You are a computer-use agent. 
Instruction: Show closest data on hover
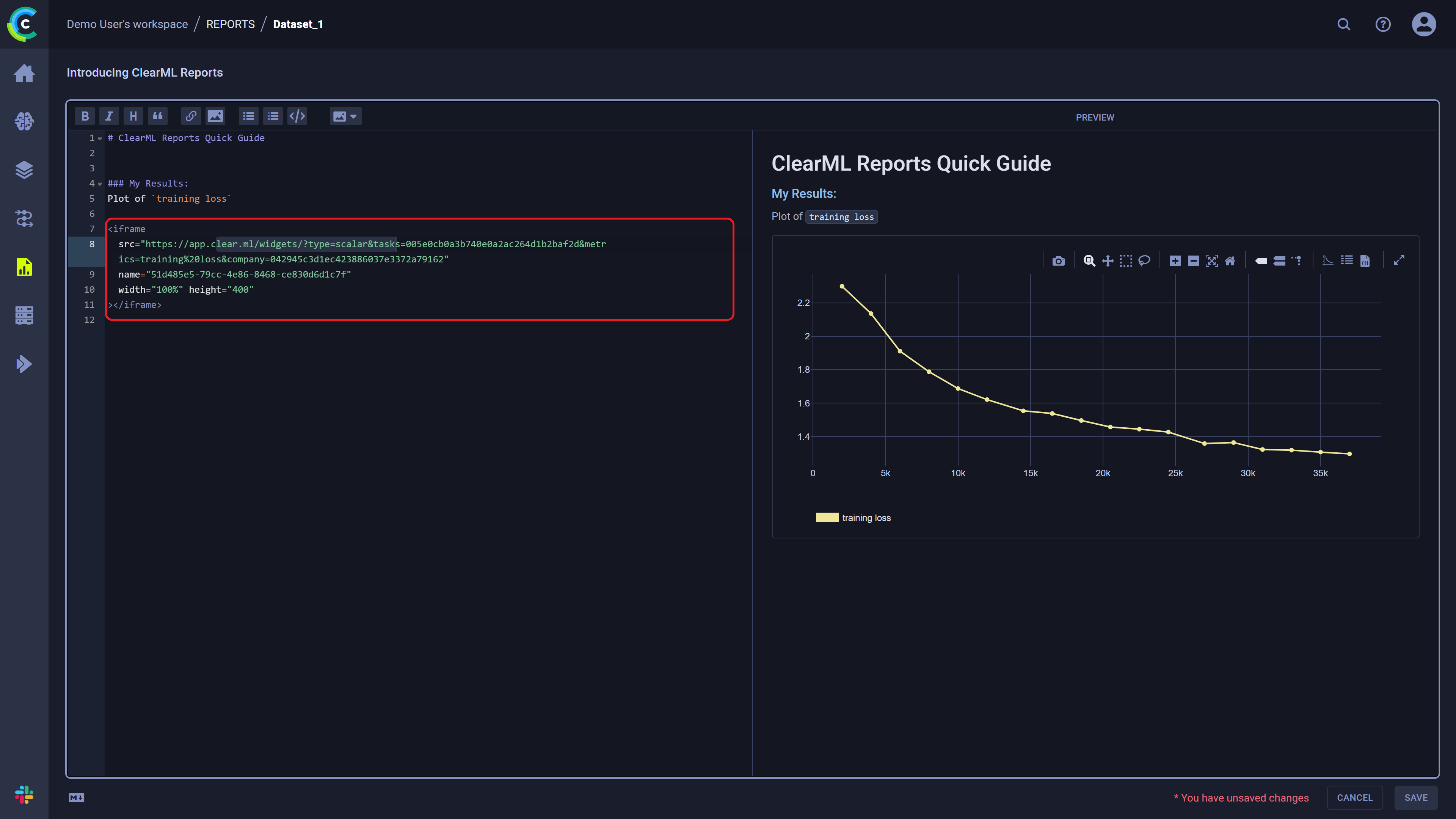click(1261, 260)
